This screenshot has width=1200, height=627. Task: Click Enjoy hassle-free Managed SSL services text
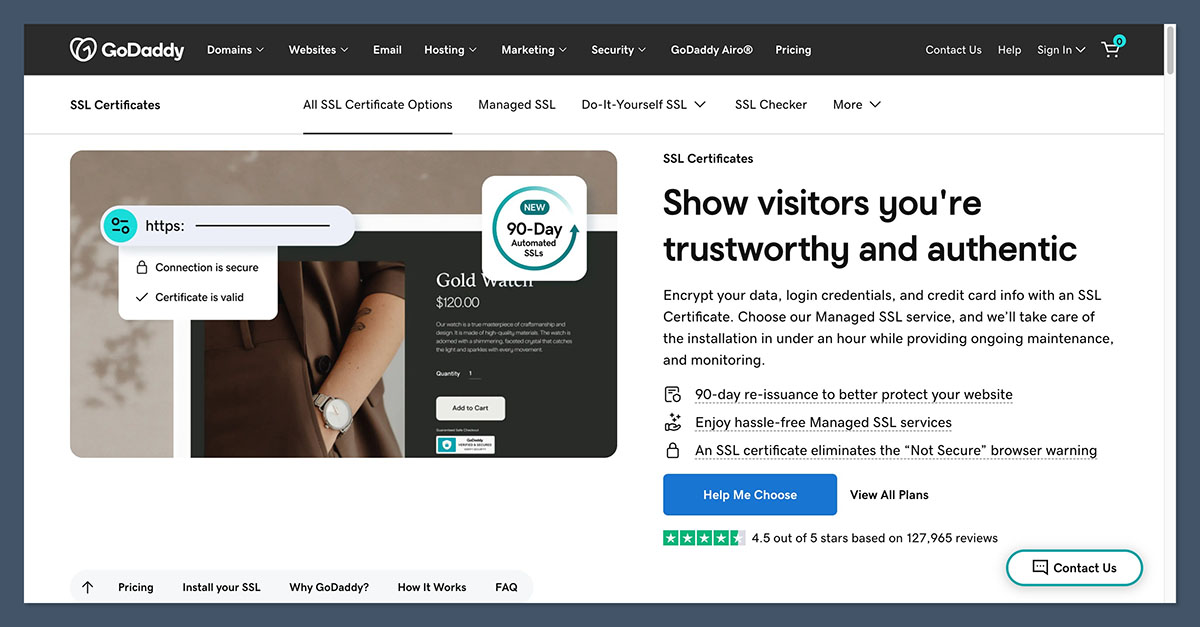click(x=823, y=422)
